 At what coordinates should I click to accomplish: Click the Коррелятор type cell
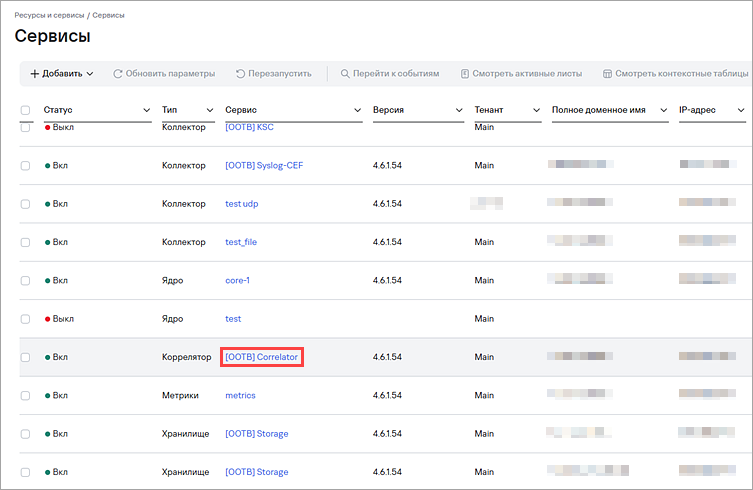(186, 357)
